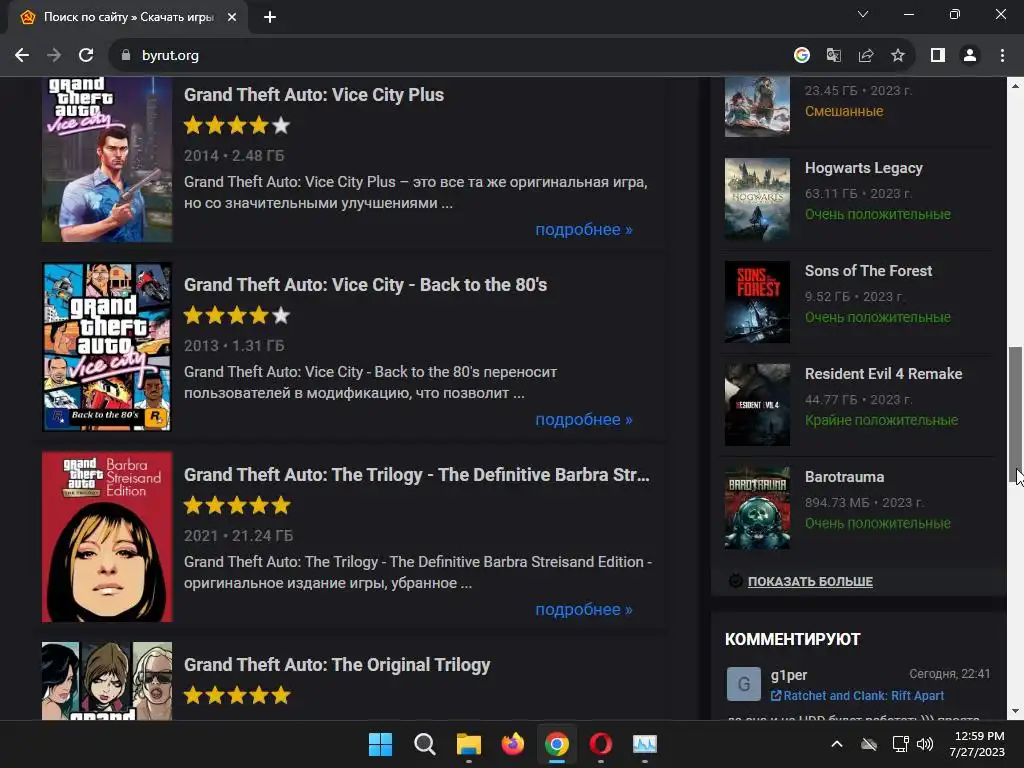Open Resident Evil 4 Remake sidebar link
The width and height of the screenshot is (1024, 768).
pyautogui.click(x=883, y=374)
